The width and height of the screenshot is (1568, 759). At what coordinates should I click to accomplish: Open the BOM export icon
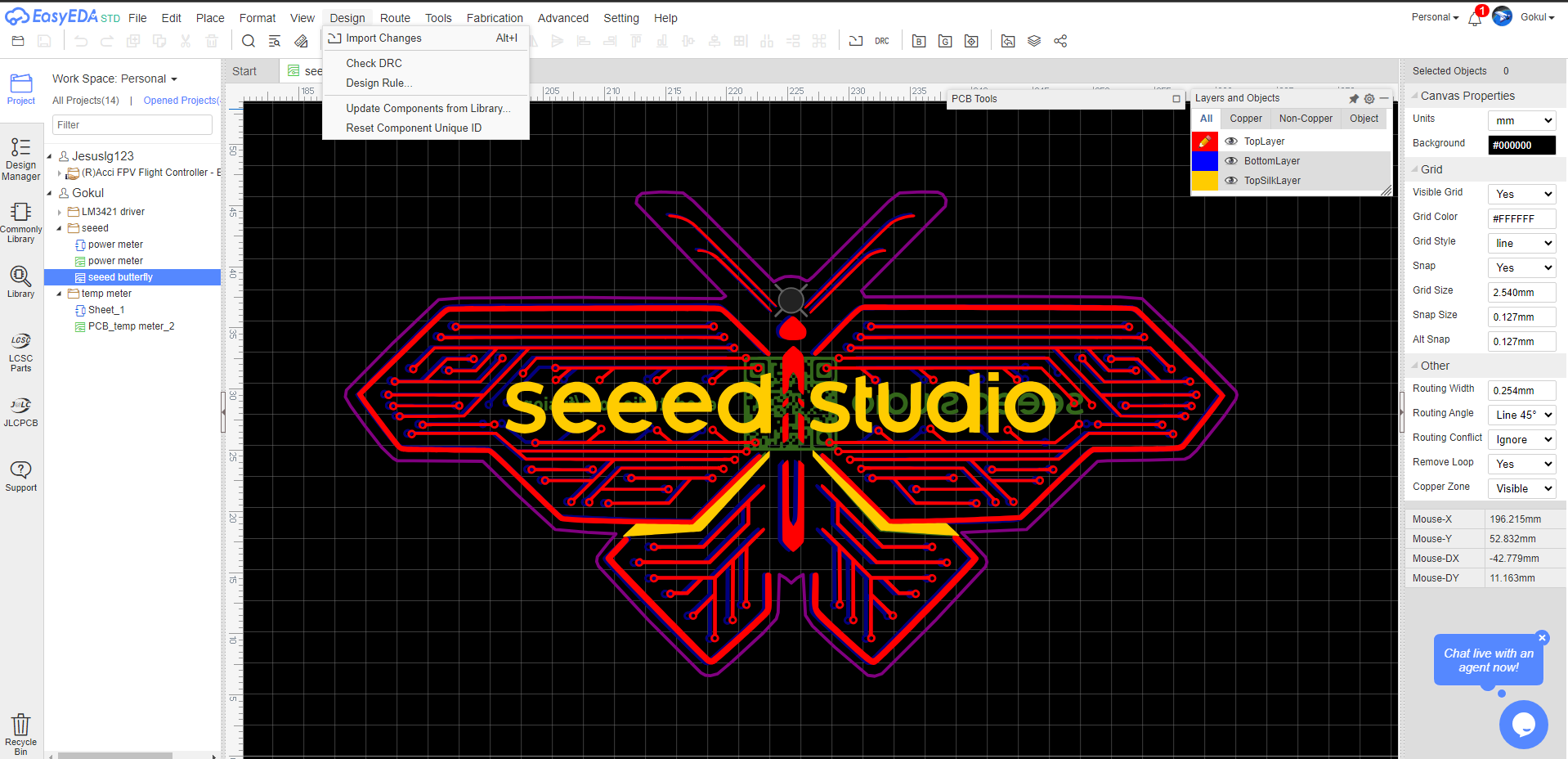point(917,41)
